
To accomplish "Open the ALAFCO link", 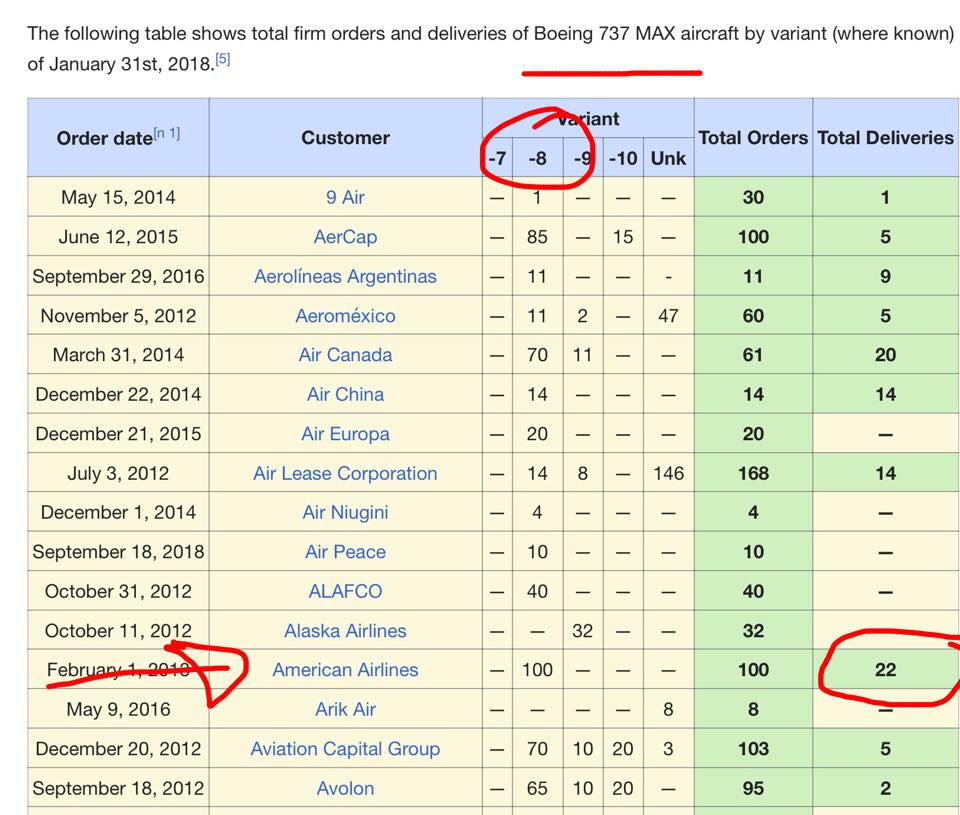I will point(345,592).
